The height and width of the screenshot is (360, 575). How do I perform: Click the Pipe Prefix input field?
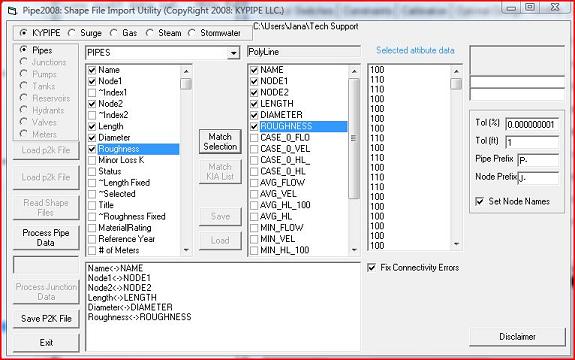coord(538,160)
